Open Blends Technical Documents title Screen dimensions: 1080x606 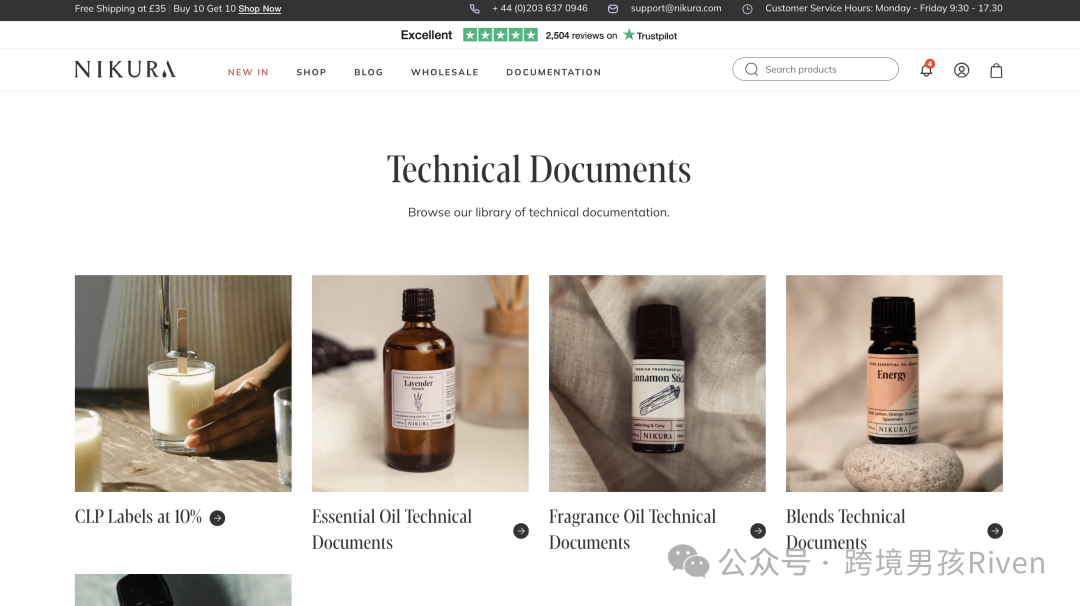(846, 530)
